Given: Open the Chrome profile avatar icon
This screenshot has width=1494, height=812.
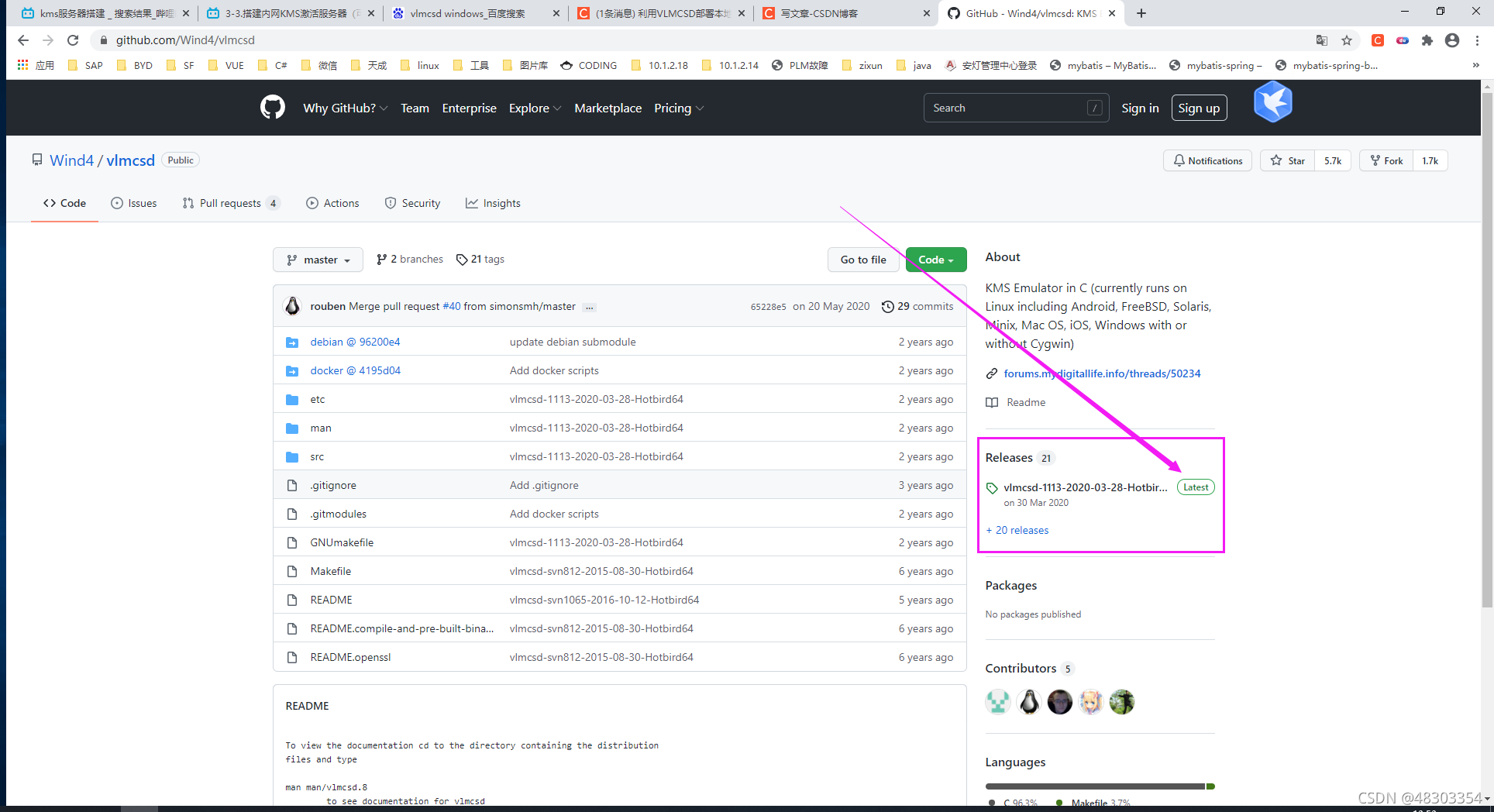Looking at the screenshot, I should click(1452, 40).
